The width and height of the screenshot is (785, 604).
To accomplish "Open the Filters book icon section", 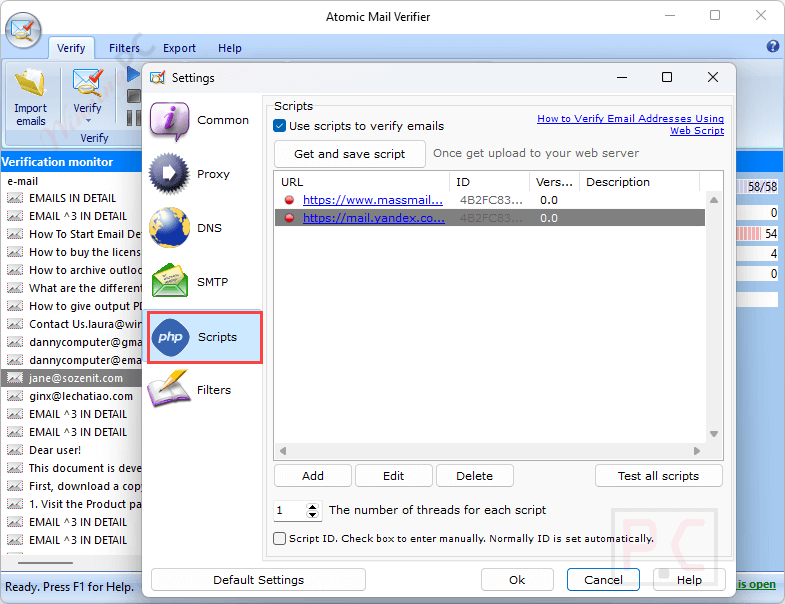I will [170, 389].
